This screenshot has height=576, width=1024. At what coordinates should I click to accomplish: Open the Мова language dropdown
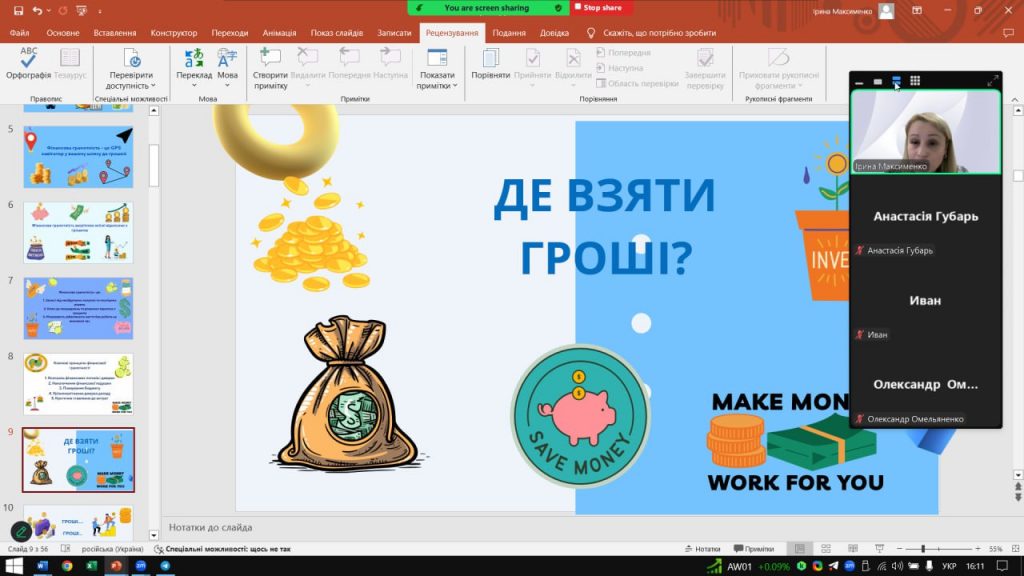click(x=227, y=76)
